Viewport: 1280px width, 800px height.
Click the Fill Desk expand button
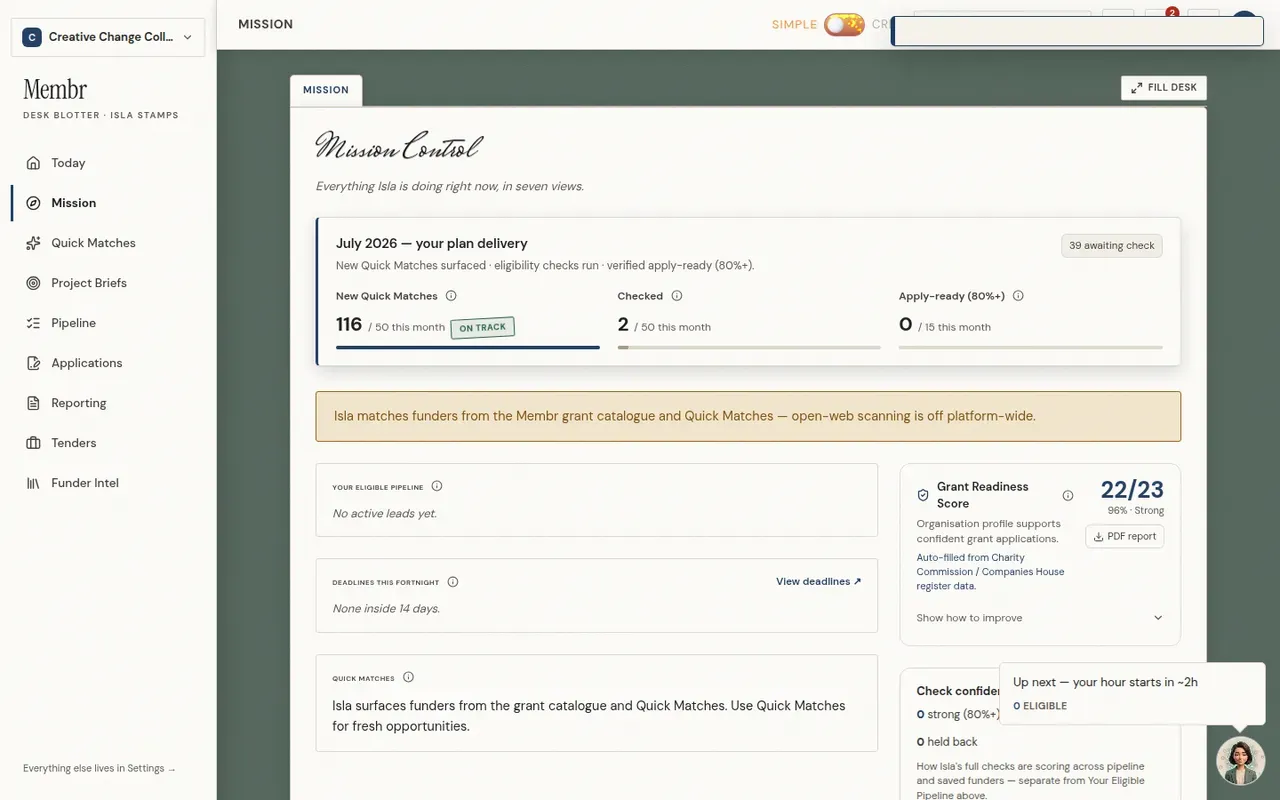click(x=1164, y=88)
